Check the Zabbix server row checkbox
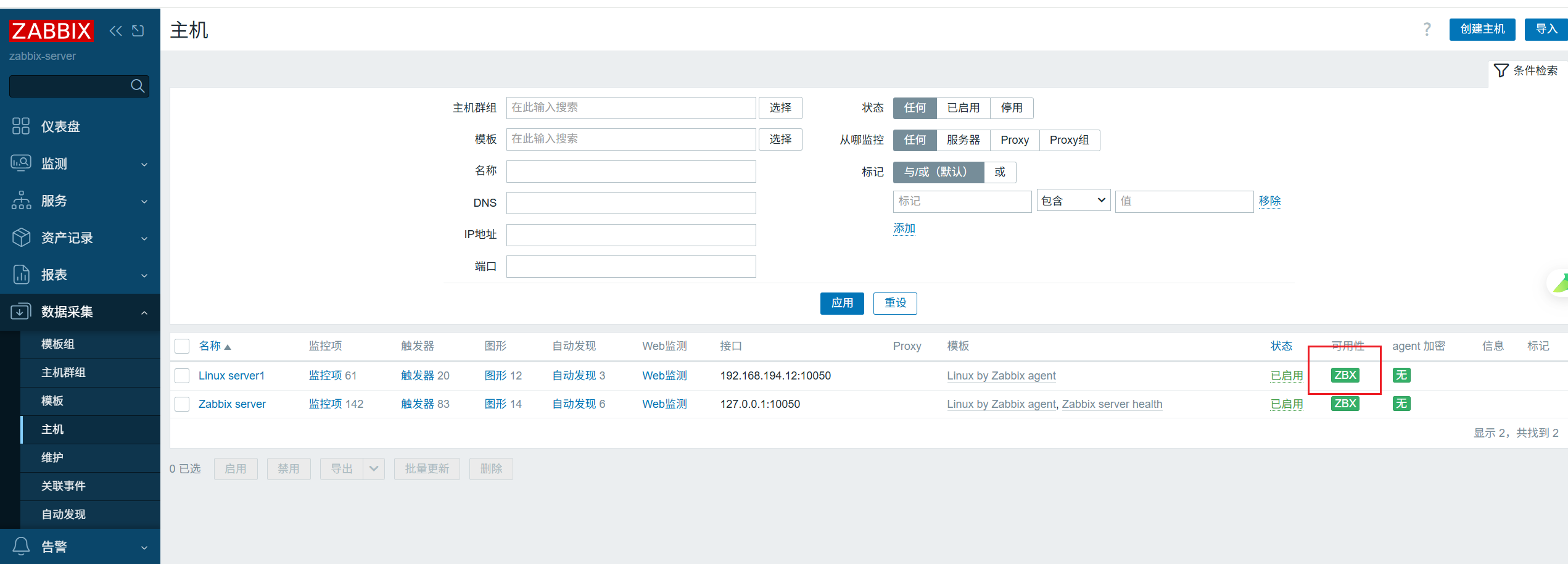Viewport: 1568px width, 564px height. pyautogui.click(x=182, y=404)
